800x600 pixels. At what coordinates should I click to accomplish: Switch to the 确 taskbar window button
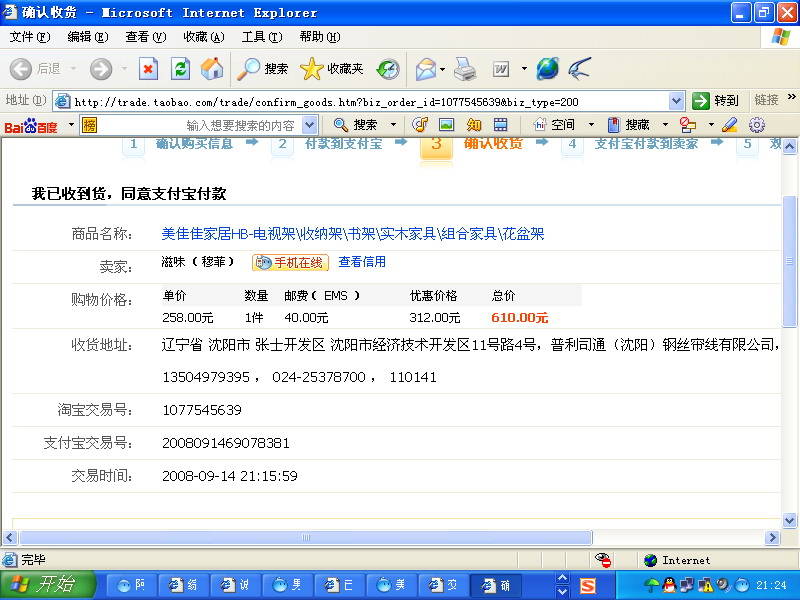[x=495, y=585]
